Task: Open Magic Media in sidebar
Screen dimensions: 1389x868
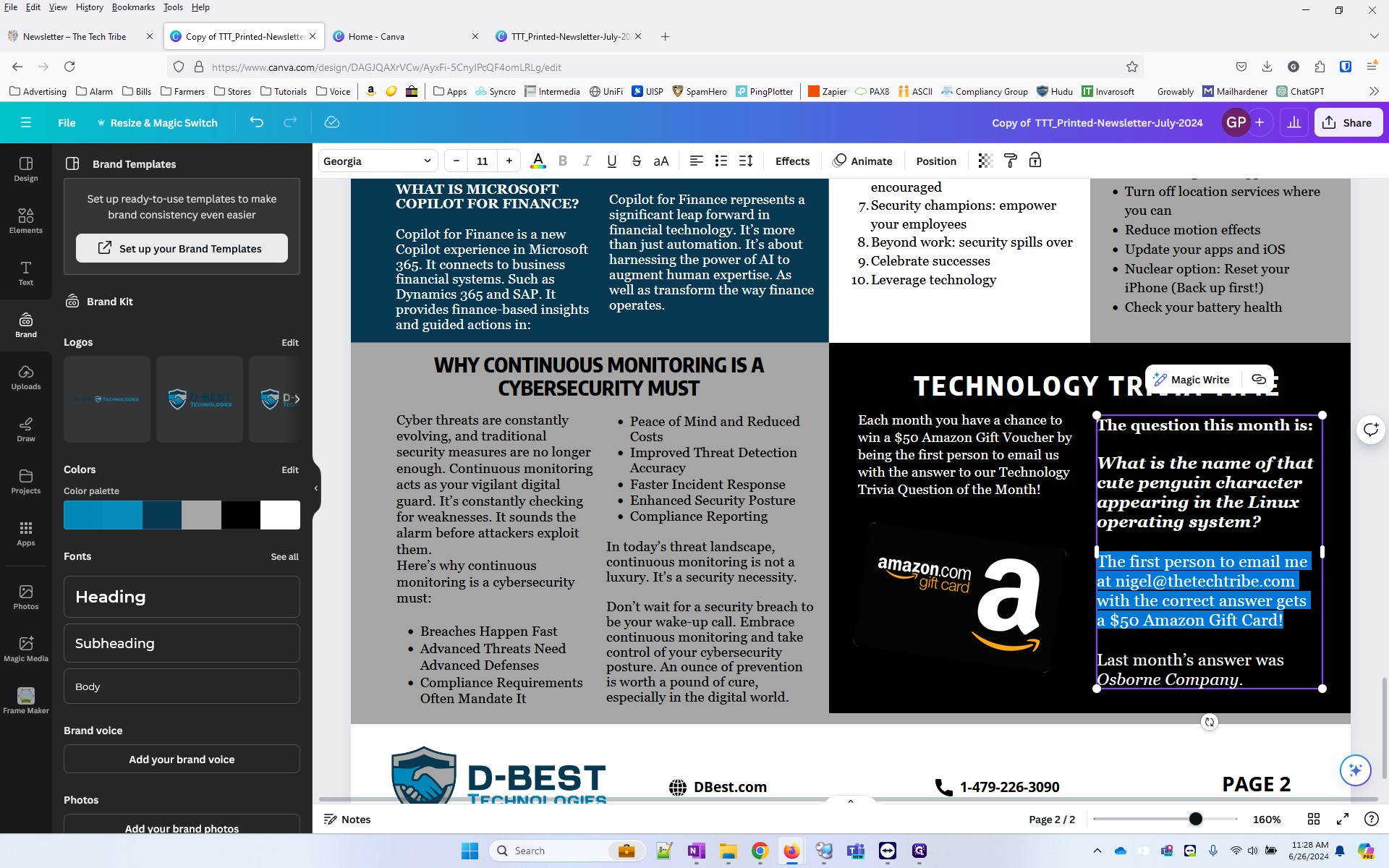Action: [x=26, y=650]
